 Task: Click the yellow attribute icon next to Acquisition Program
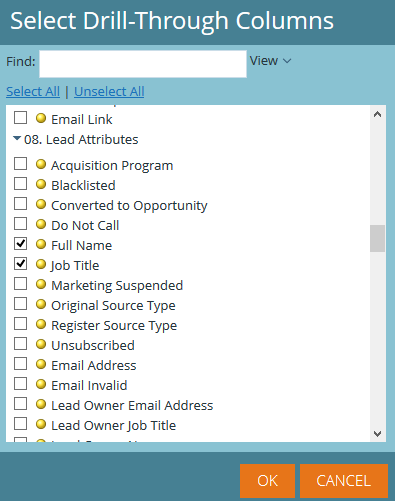41,164
